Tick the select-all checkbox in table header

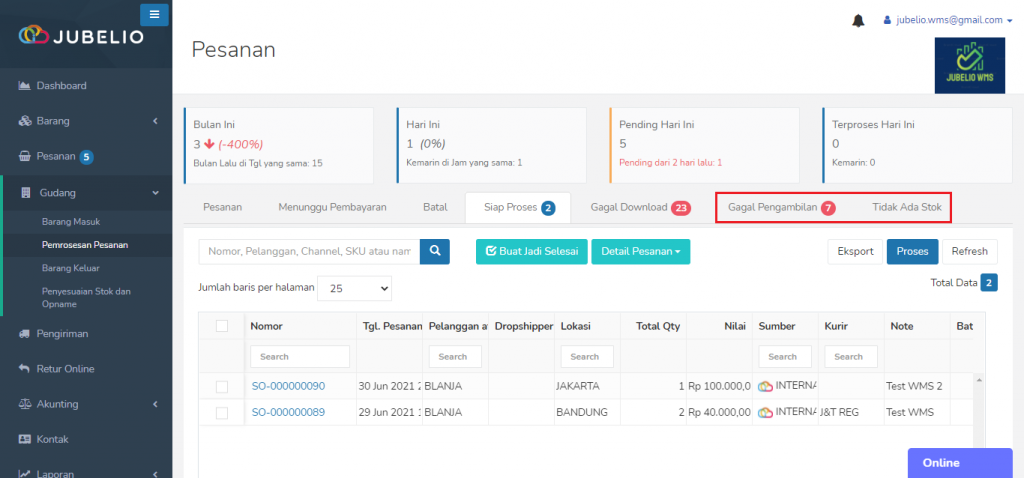point(222,326)
